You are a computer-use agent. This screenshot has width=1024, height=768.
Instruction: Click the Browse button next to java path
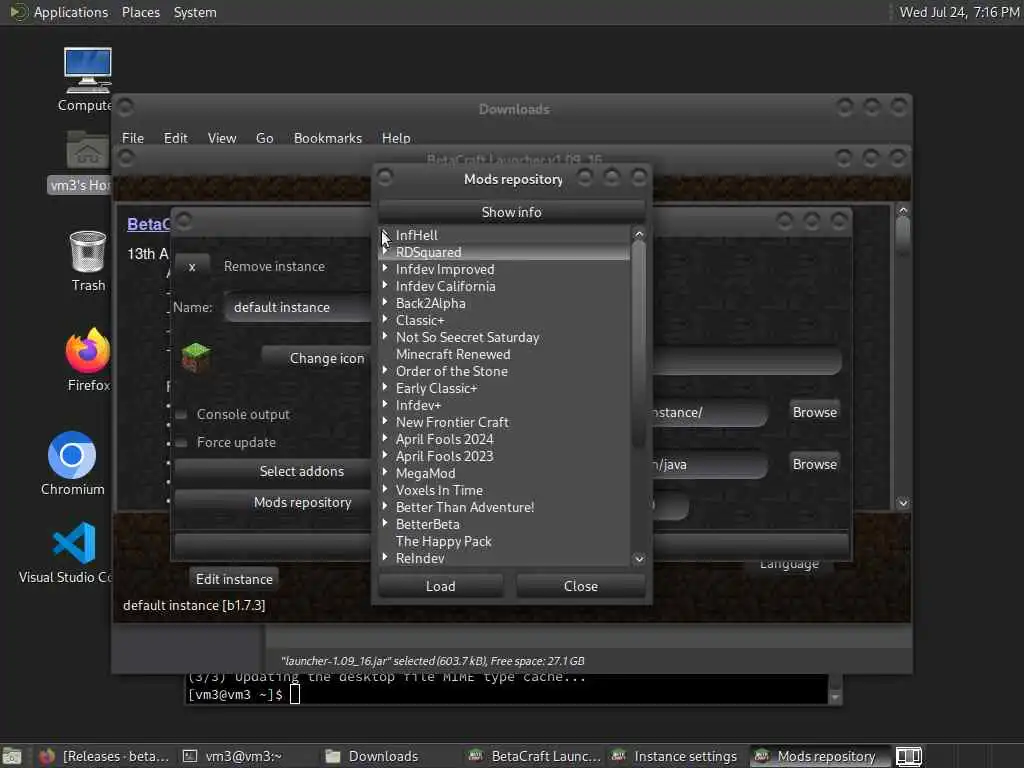[x=814, y=464]
